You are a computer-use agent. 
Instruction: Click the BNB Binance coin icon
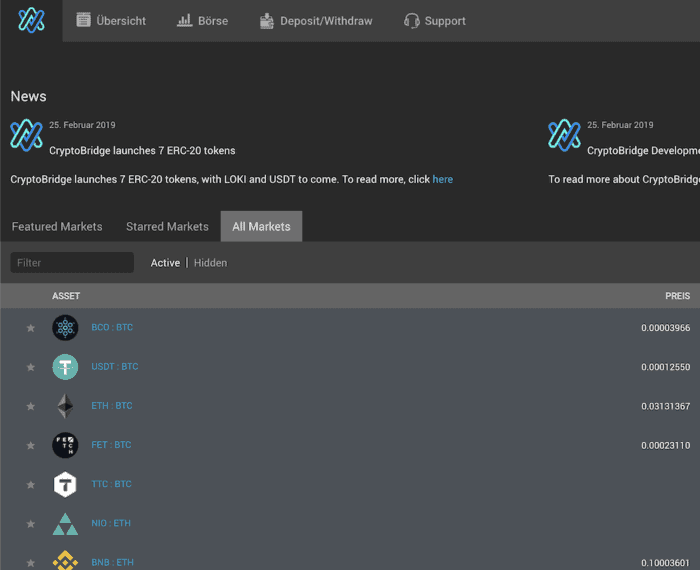pyautogui.click(x=65, y=560)
